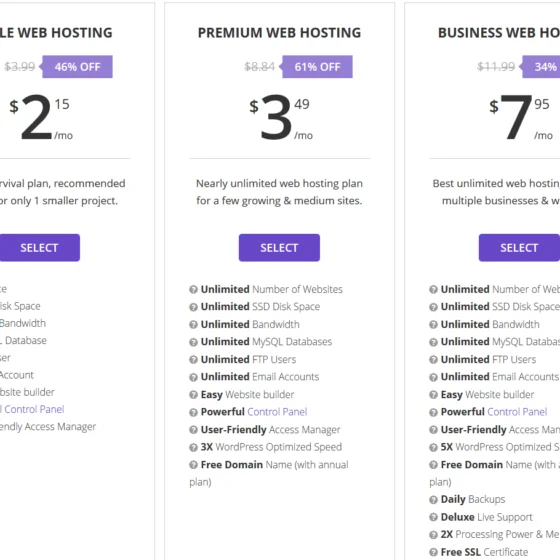Select the Premium Web Hosting plan
The height and width of the screenshot is (560, 560).
[279, 248]
